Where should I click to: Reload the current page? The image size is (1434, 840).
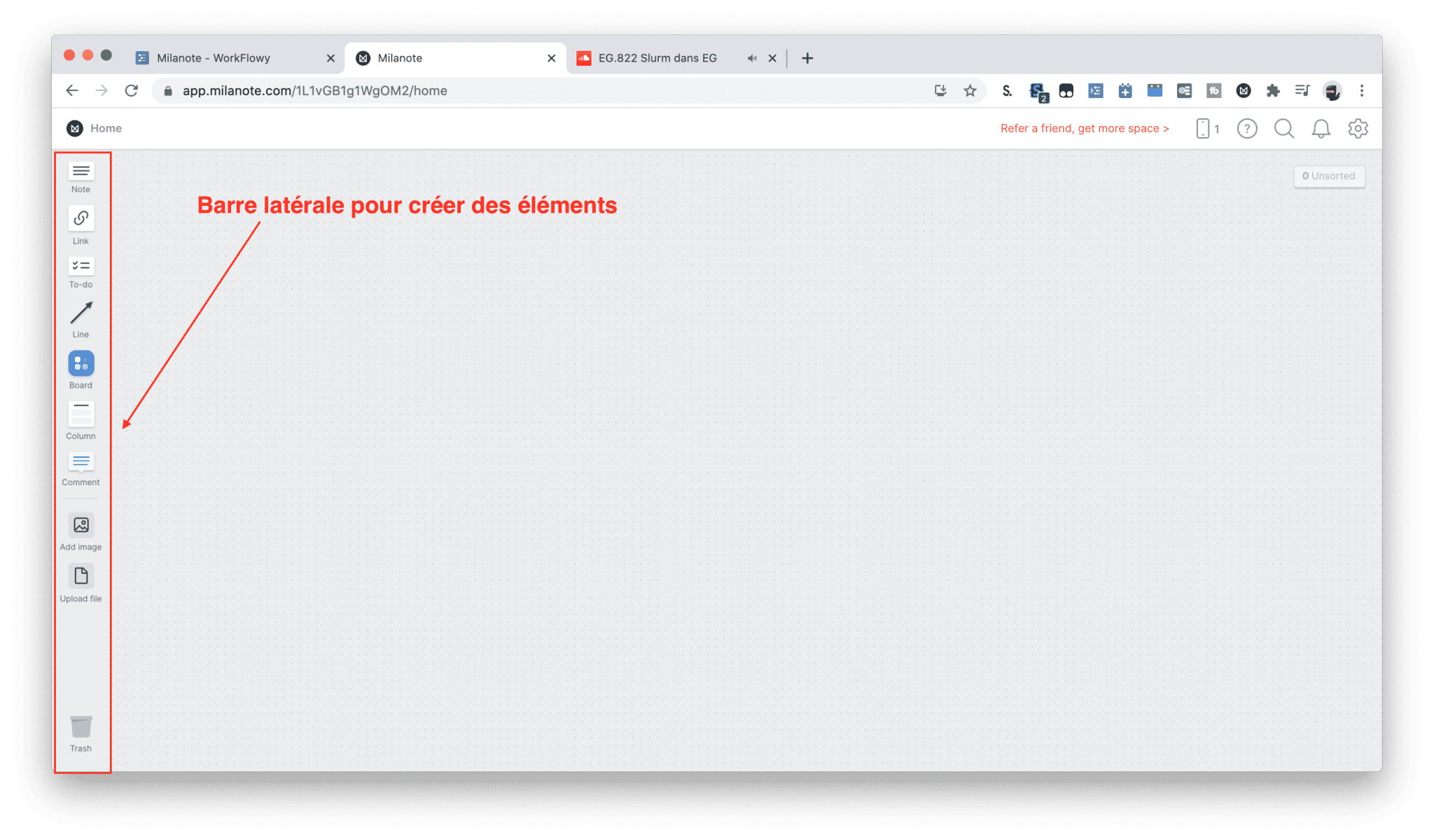coord(132,90)
